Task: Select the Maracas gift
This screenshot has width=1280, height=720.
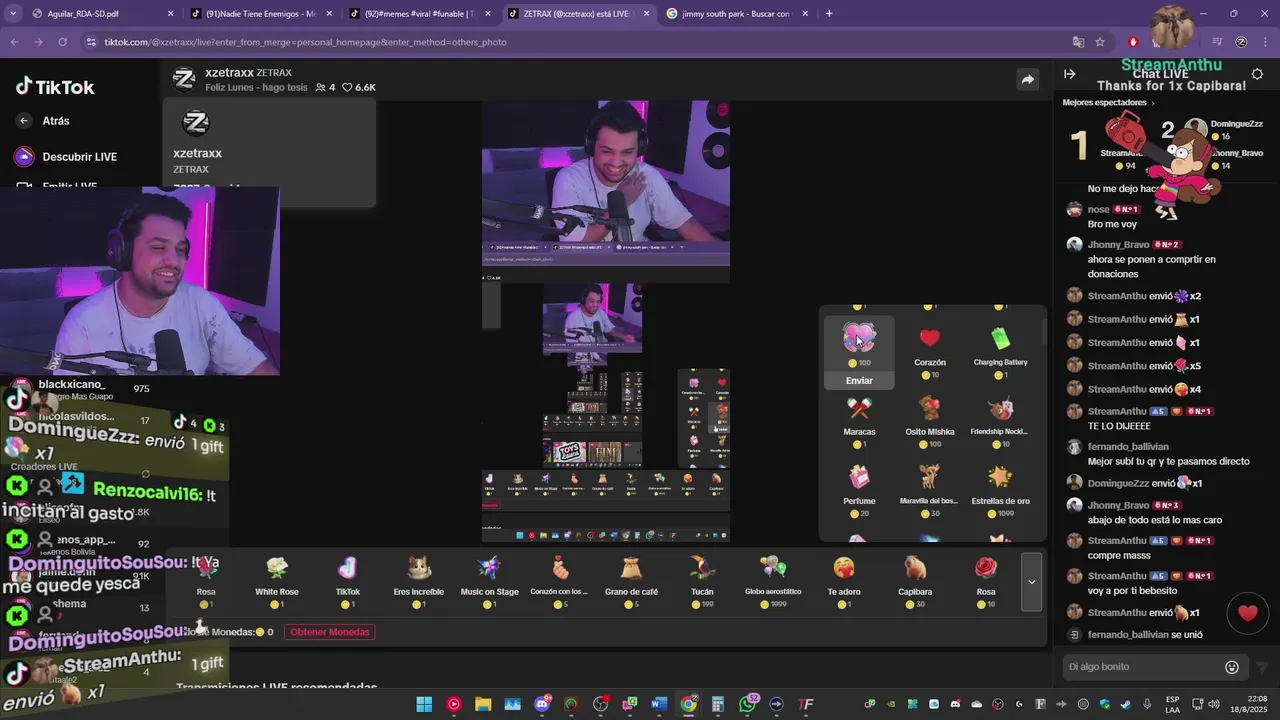Action: (x=859, y=421)
